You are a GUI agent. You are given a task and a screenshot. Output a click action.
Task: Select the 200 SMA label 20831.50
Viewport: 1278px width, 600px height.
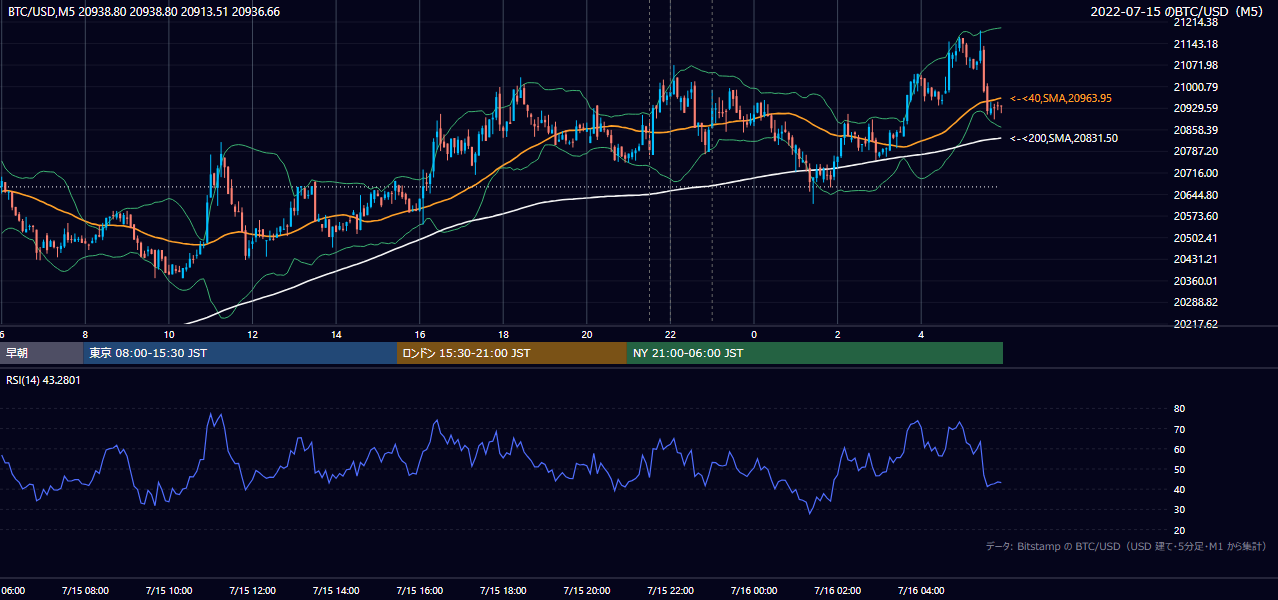(x=1063, y=138)
